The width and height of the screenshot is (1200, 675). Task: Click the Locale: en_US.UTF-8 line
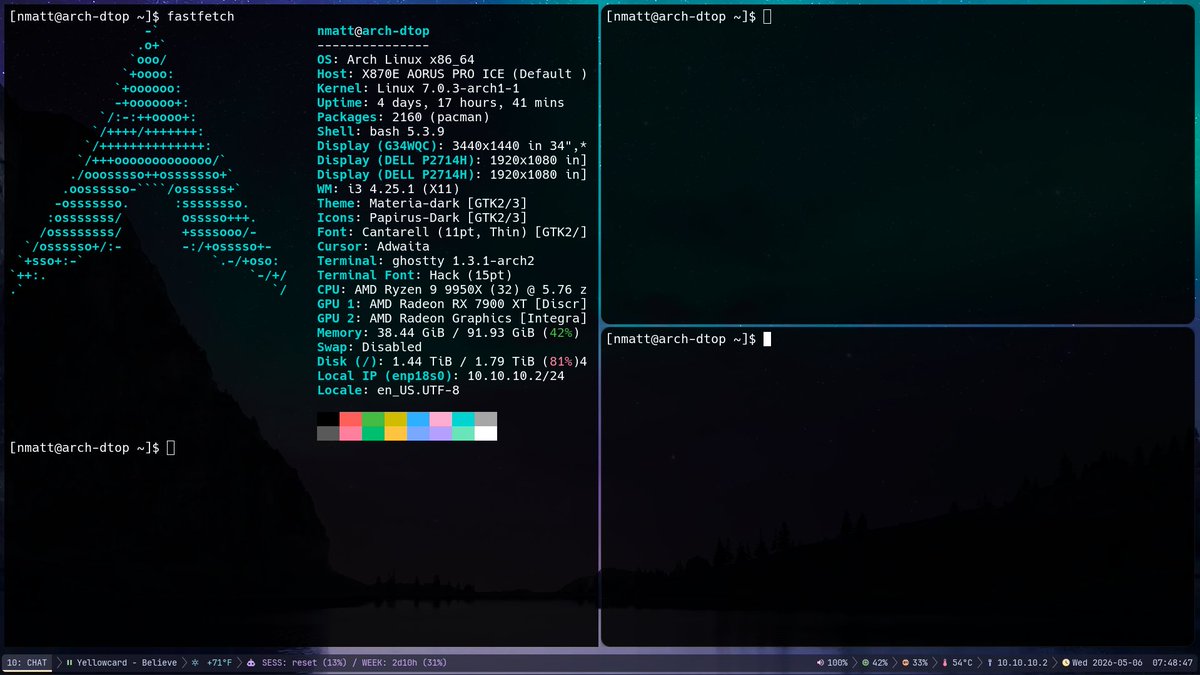point(388,390)
